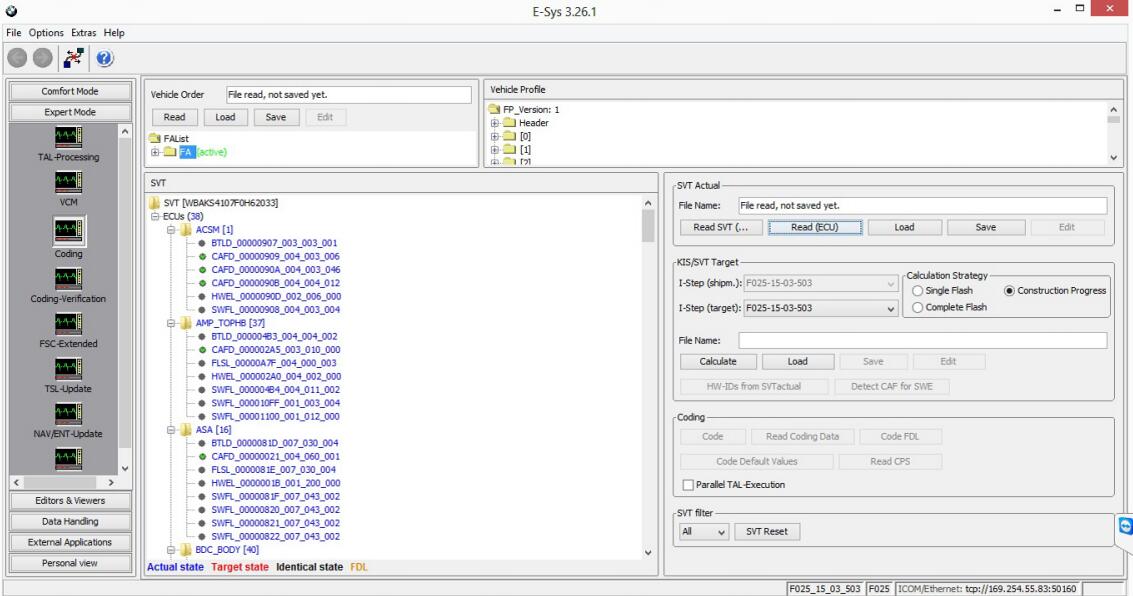Click the Vehicle Order Load button

pyautogui.click(x=225, y=117)
